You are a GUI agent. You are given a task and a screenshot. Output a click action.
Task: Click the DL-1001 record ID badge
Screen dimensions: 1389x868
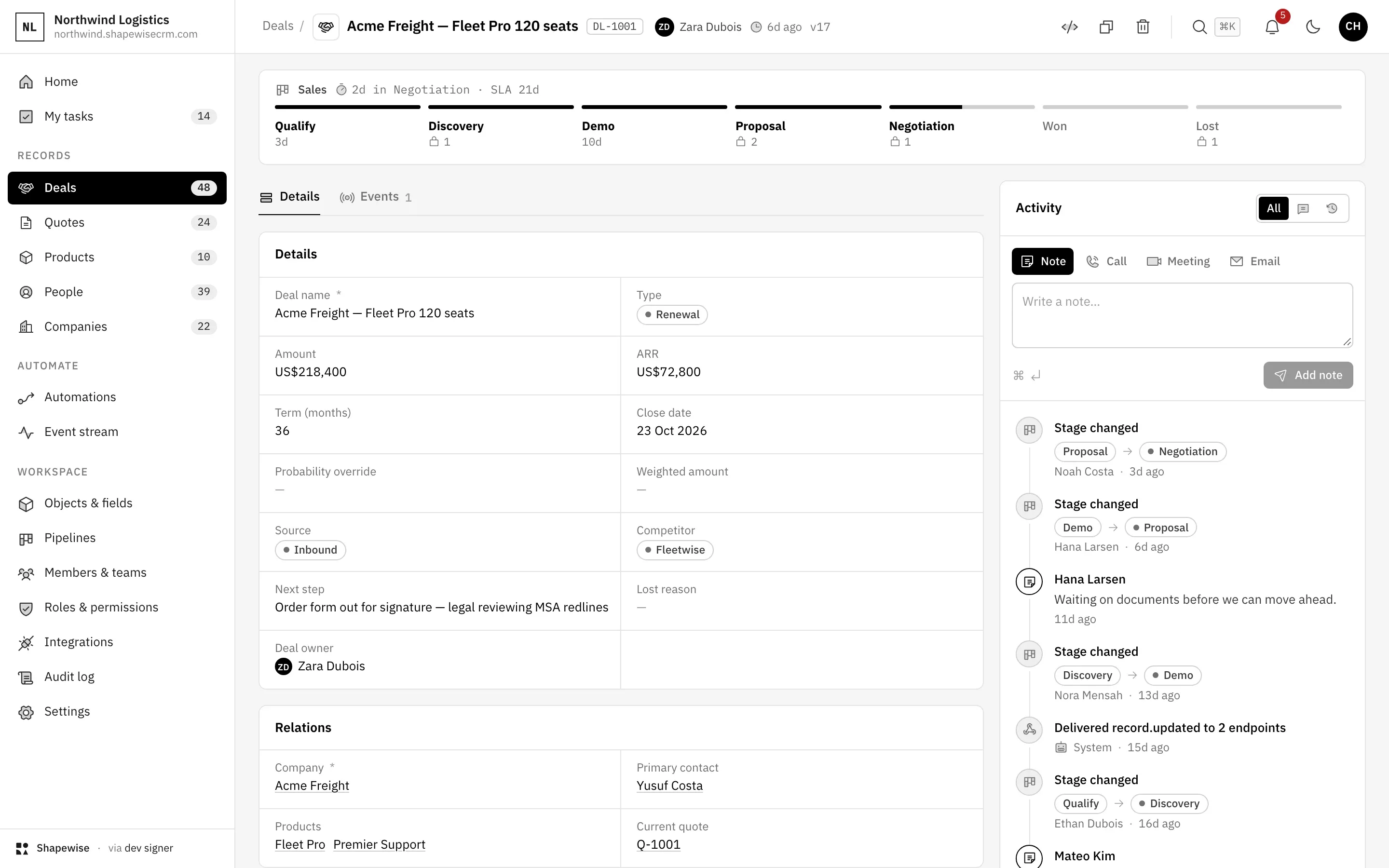click(x=614, y=27)
